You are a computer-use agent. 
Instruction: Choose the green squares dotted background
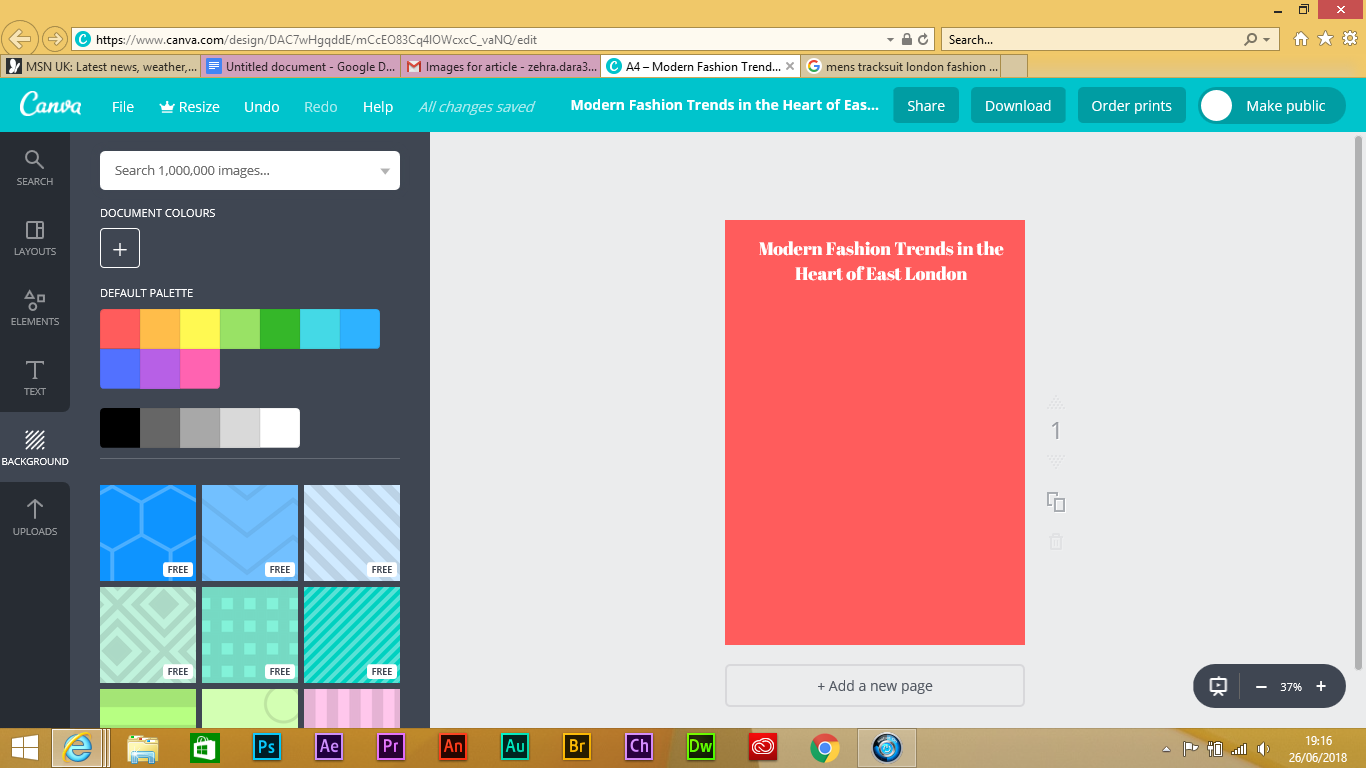click(250, 635)
